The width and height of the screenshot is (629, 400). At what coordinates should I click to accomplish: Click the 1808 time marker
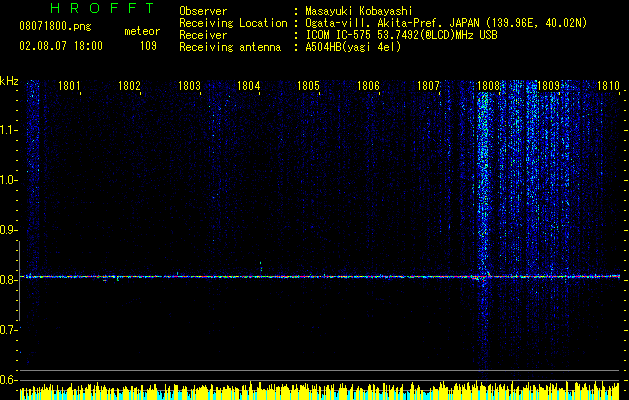pos(488,86)
